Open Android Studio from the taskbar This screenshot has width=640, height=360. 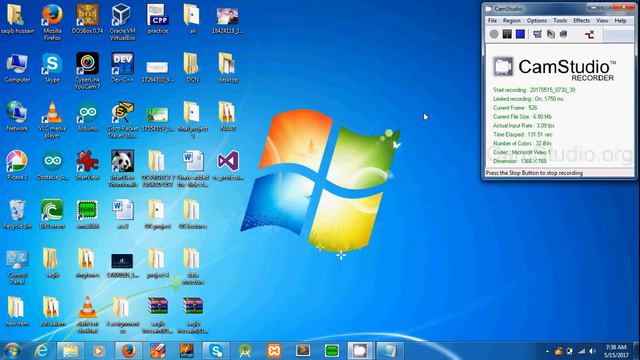click(x=245, y=351)
